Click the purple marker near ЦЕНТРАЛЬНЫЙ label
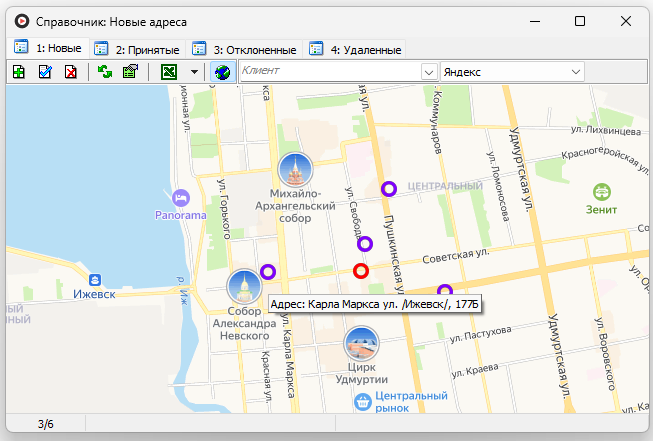This screenshot has height=441, width=653. (x=389, y=188)
